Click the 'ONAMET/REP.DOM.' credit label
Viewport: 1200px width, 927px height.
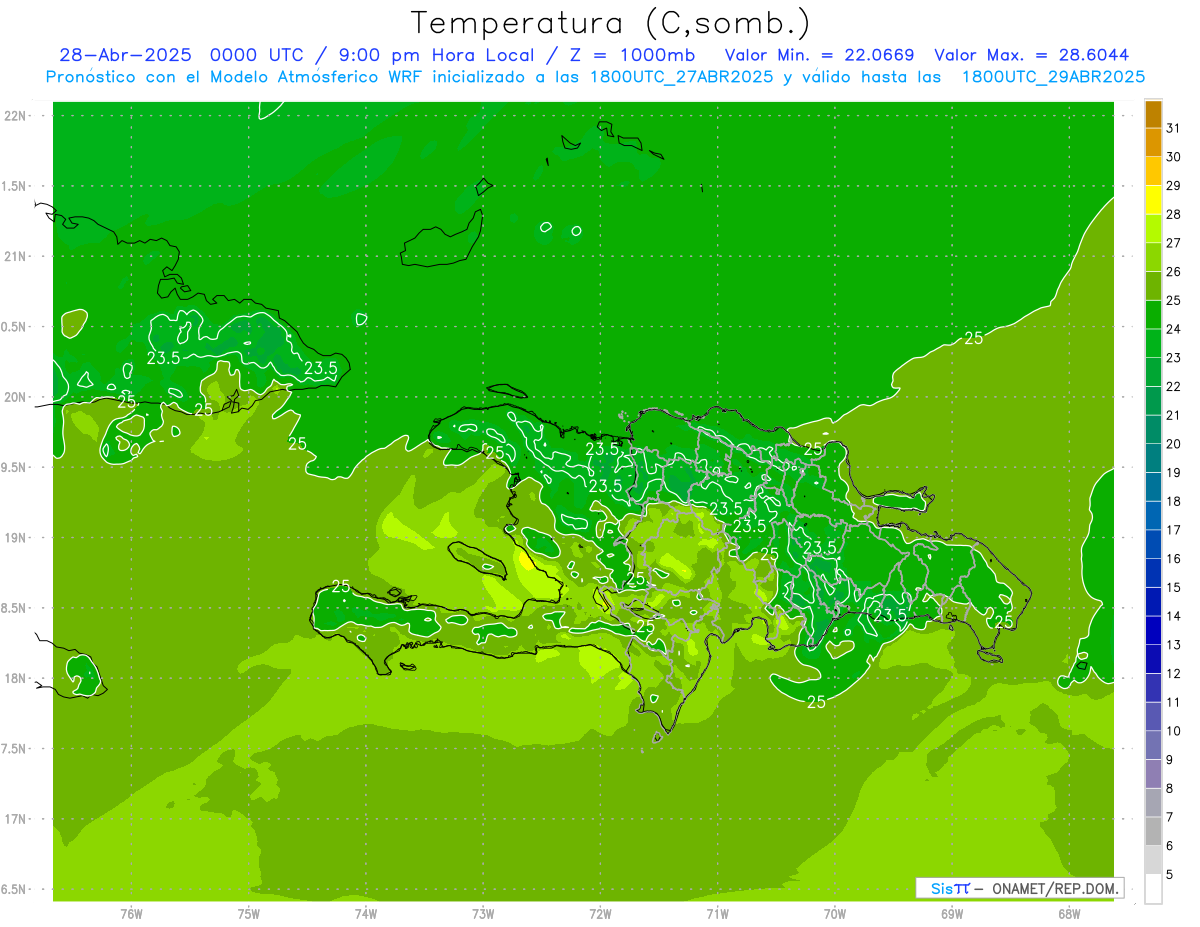(1054, 888)
